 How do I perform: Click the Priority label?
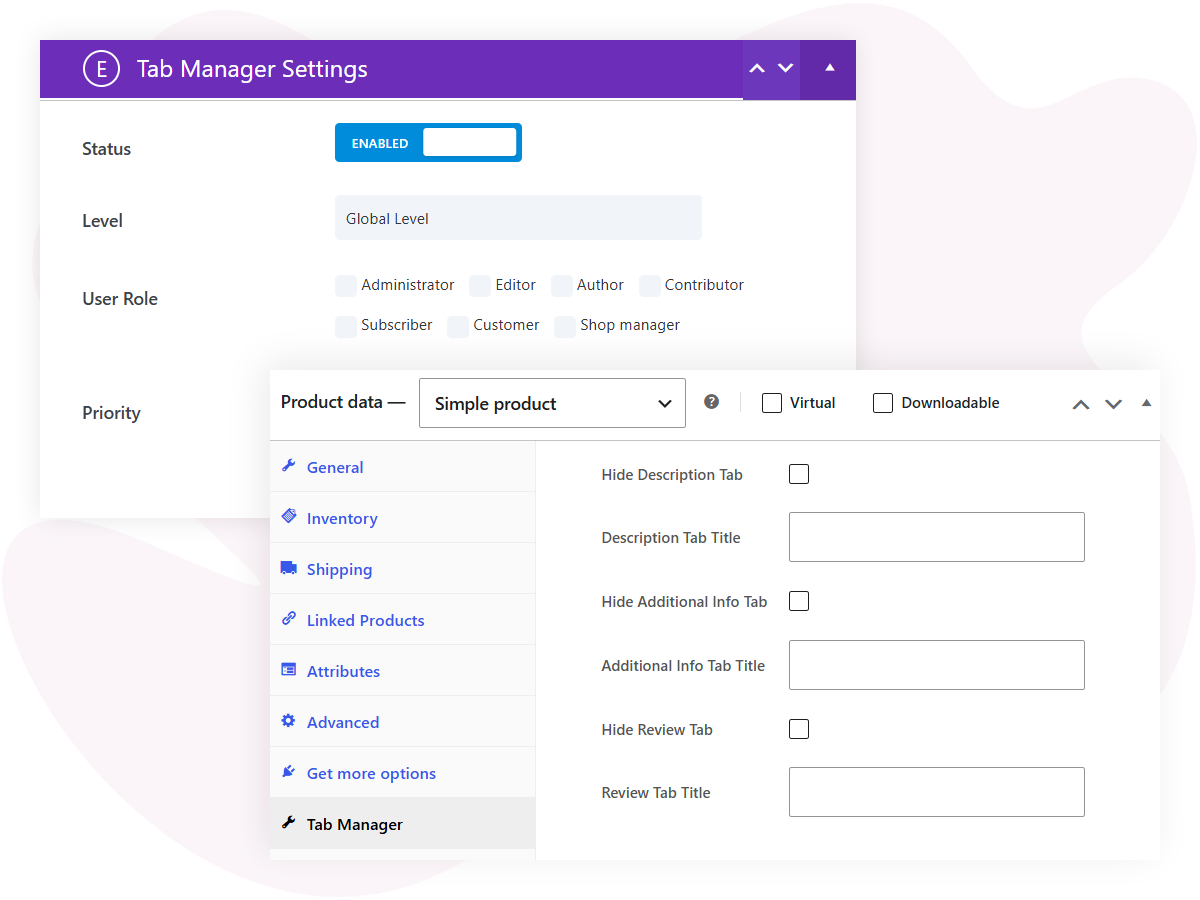111,413
